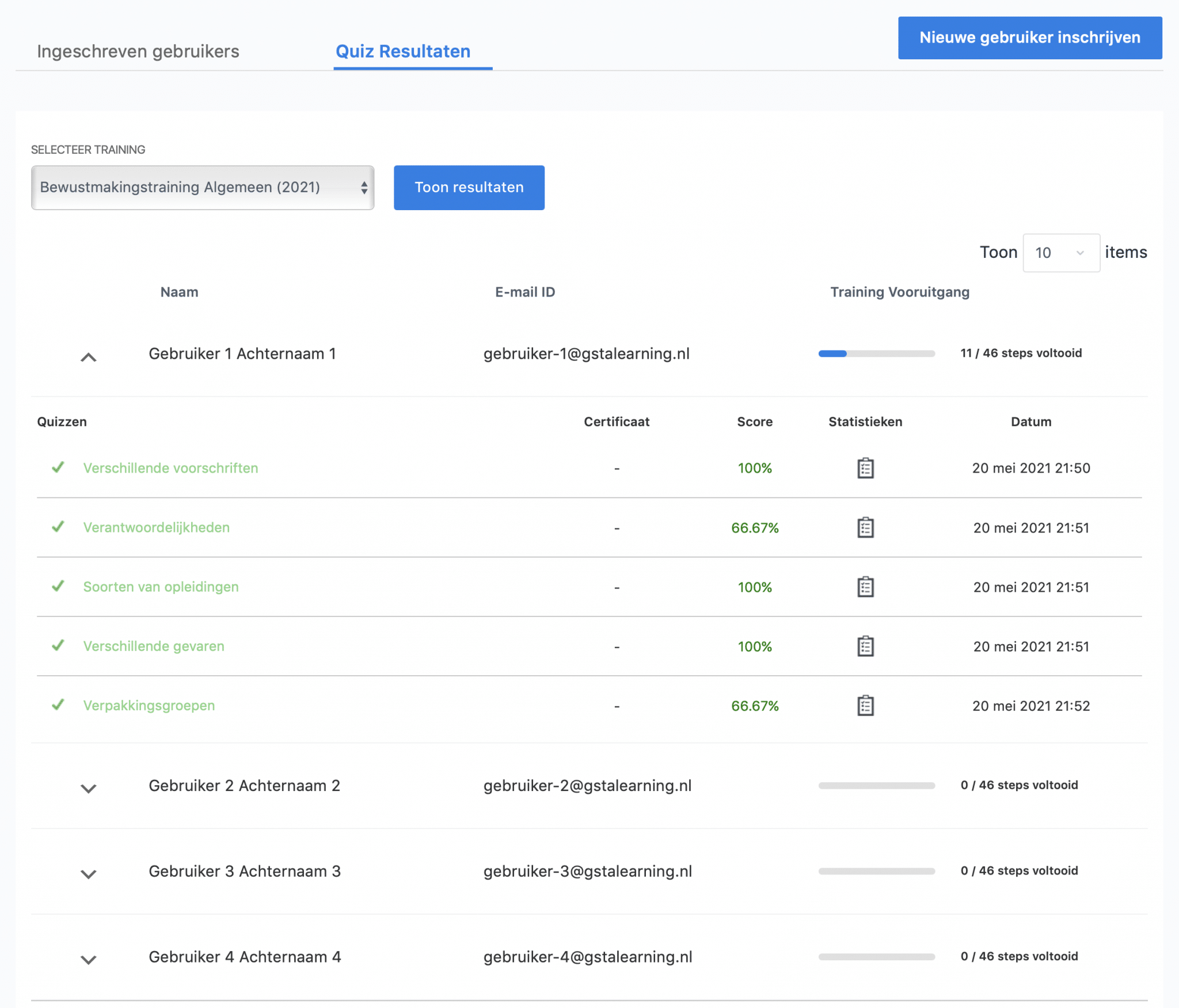Open Verpakkingsgroepen quiz link
Screen dimensions: 1179x1008
149,705
